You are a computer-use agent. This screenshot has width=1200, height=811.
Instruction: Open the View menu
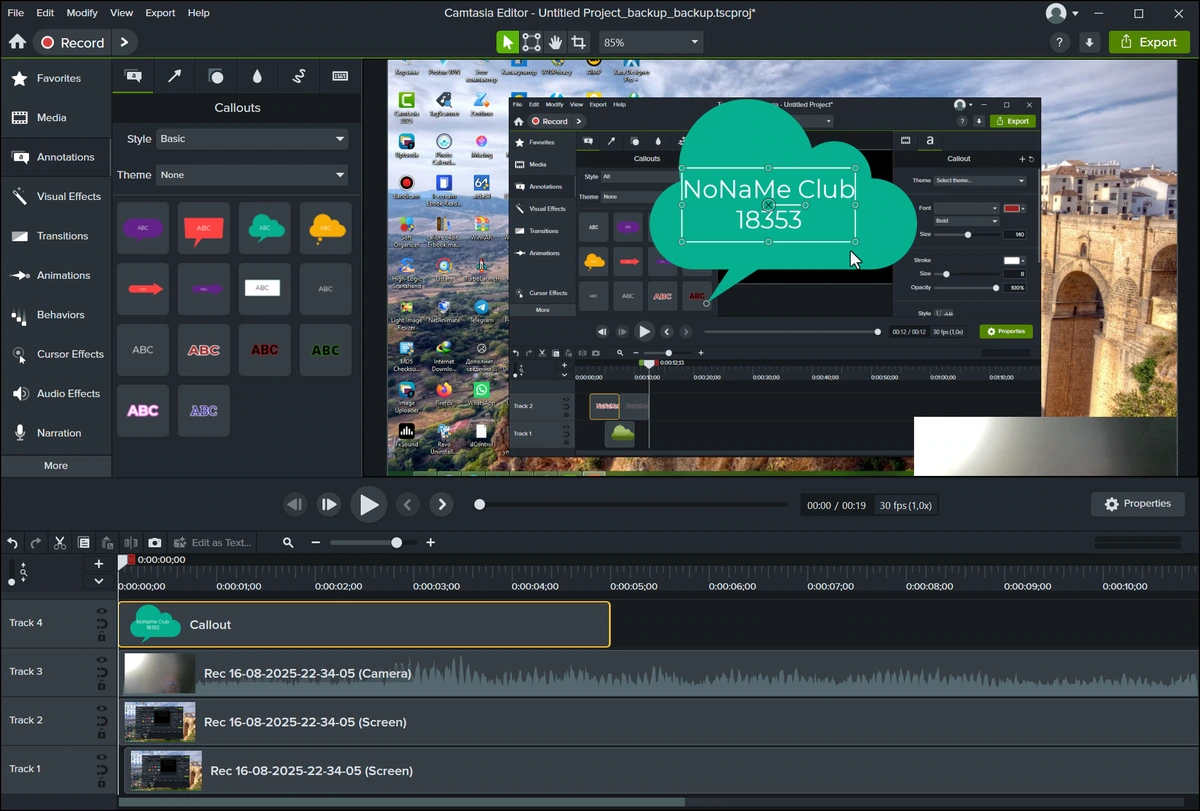coord(121,13)
